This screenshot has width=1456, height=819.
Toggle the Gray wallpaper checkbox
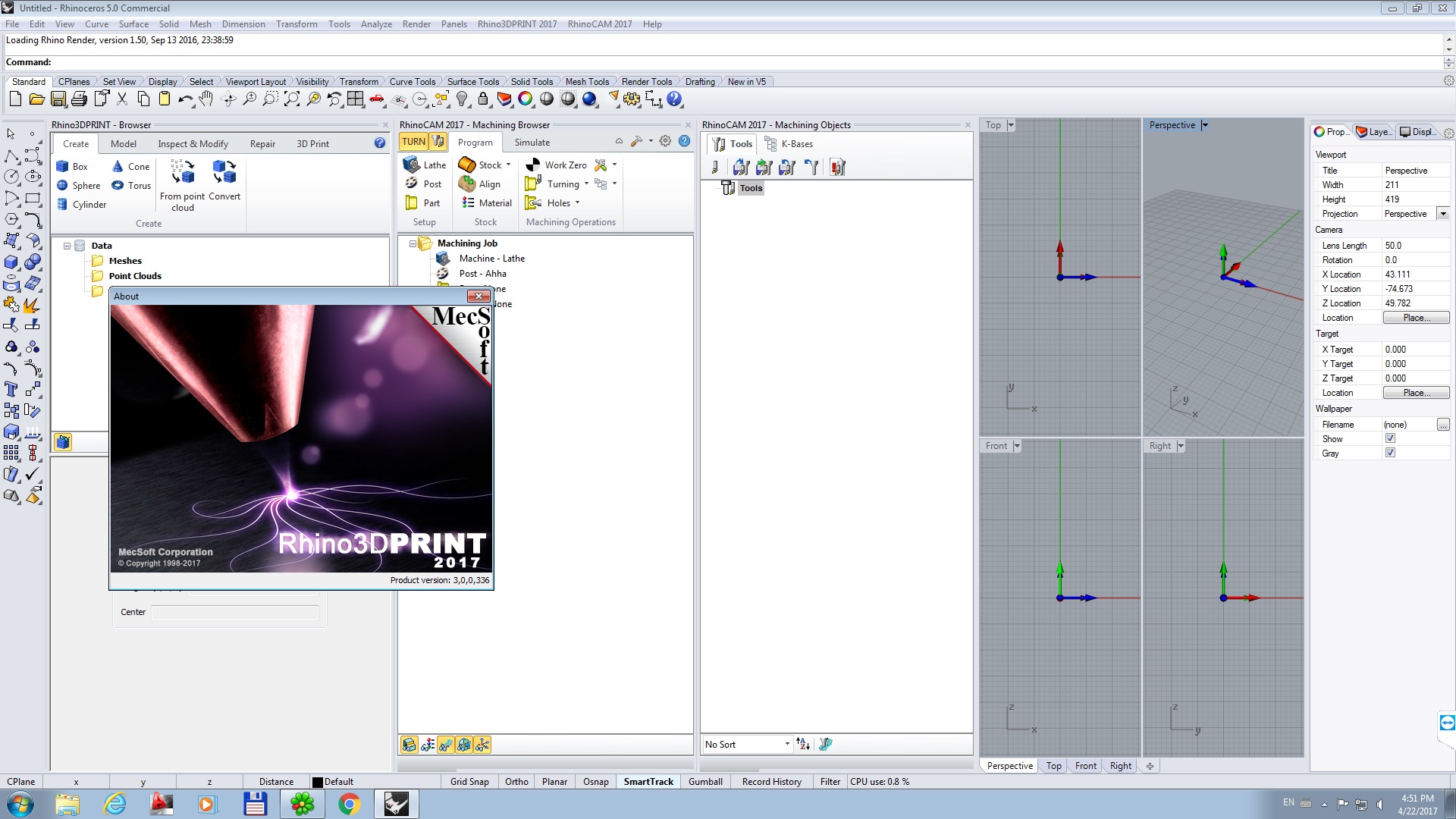click(x=1390, y=453)
